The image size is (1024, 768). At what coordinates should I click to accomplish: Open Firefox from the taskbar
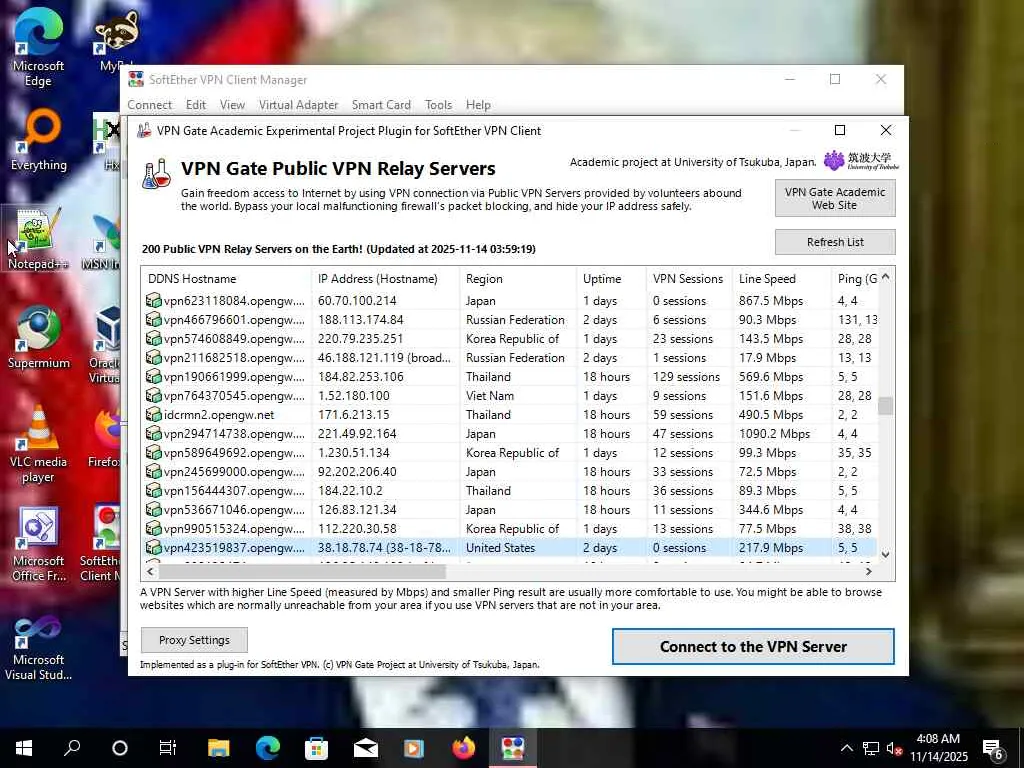pyautogui.click(x=464, y=748)
